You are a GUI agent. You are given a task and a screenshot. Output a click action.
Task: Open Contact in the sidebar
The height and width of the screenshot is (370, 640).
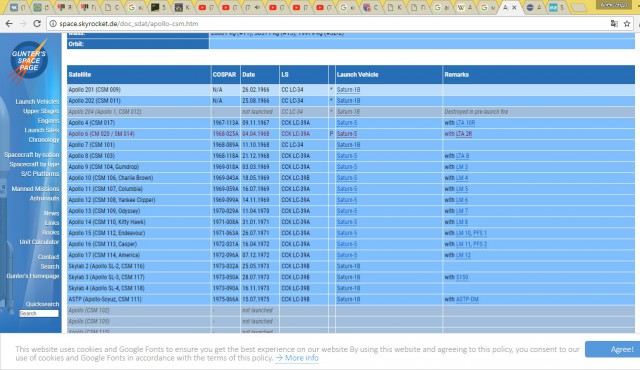pyautogui.click(x=48, y=257)
